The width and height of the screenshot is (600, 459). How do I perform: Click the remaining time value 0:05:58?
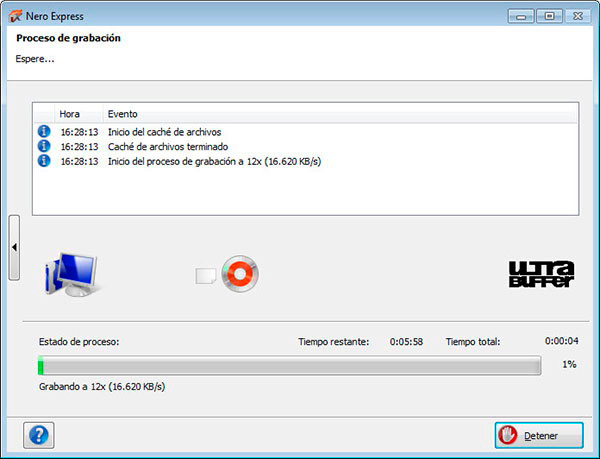[406, 342]
